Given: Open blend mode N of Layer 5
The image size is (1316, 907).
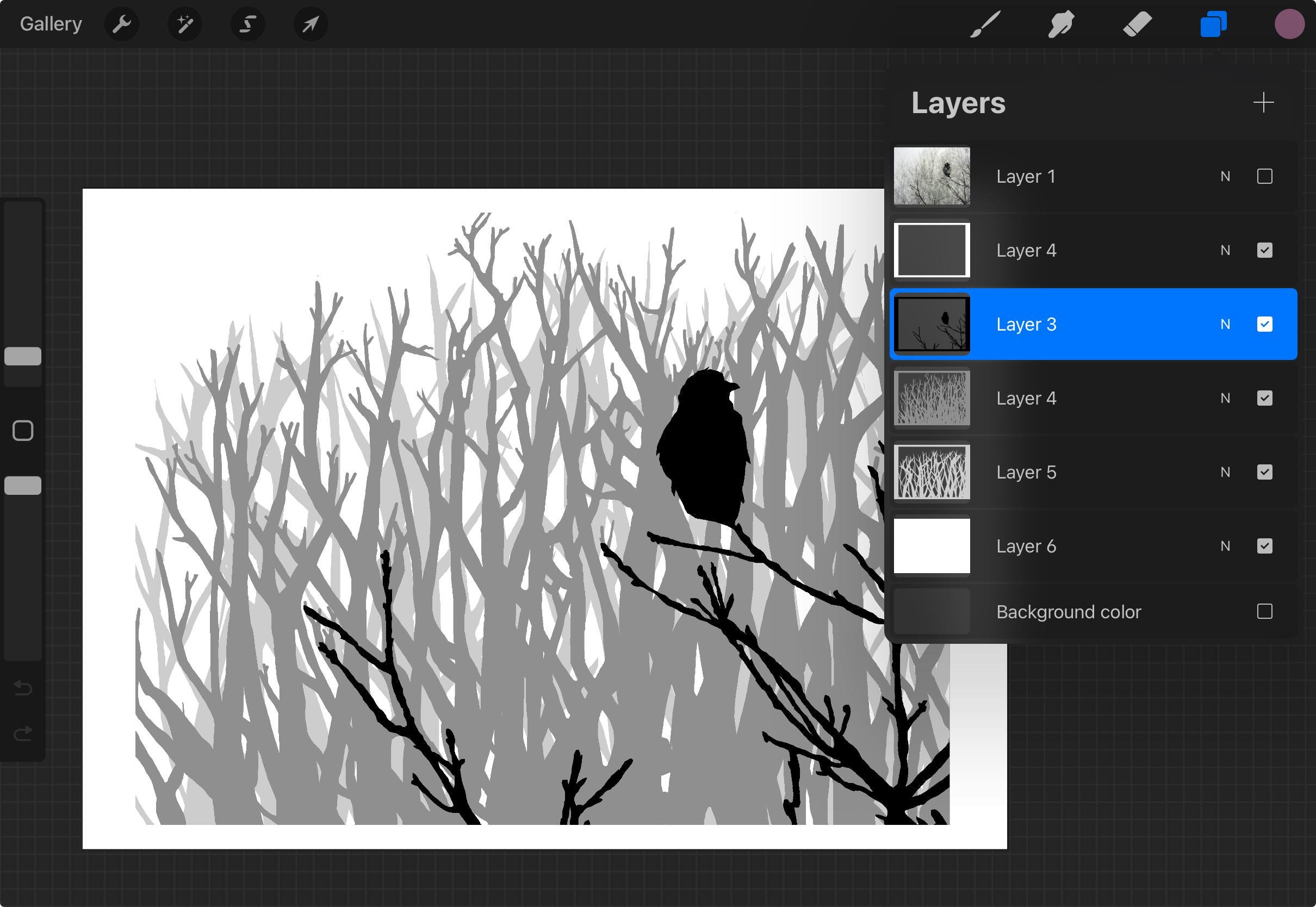Looking at the screenshot, I should [1225, 472].
